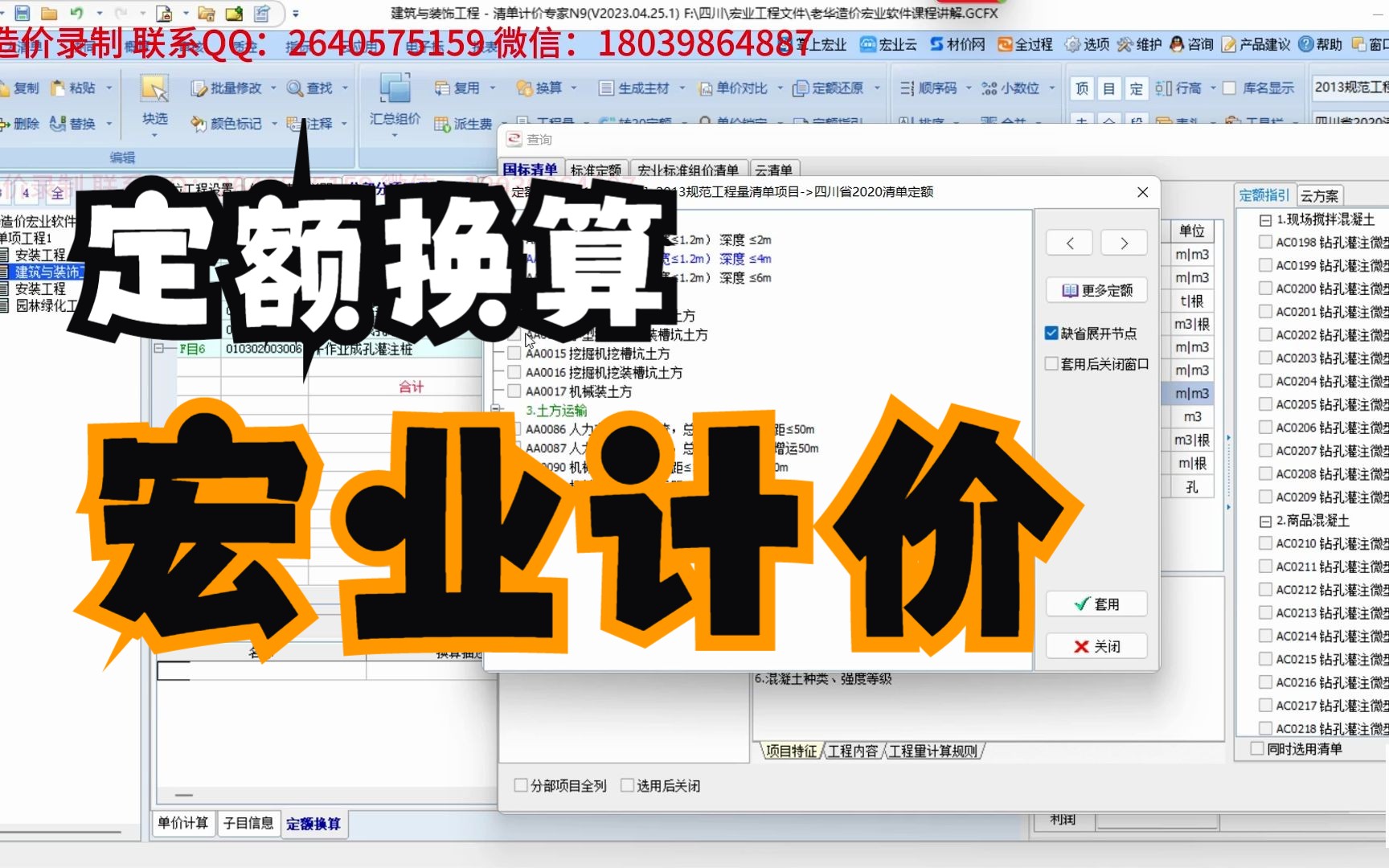The height and width of the screenshot is (868, 1389).
Task: Click the 查找 search tool
Action: point(311,88)
